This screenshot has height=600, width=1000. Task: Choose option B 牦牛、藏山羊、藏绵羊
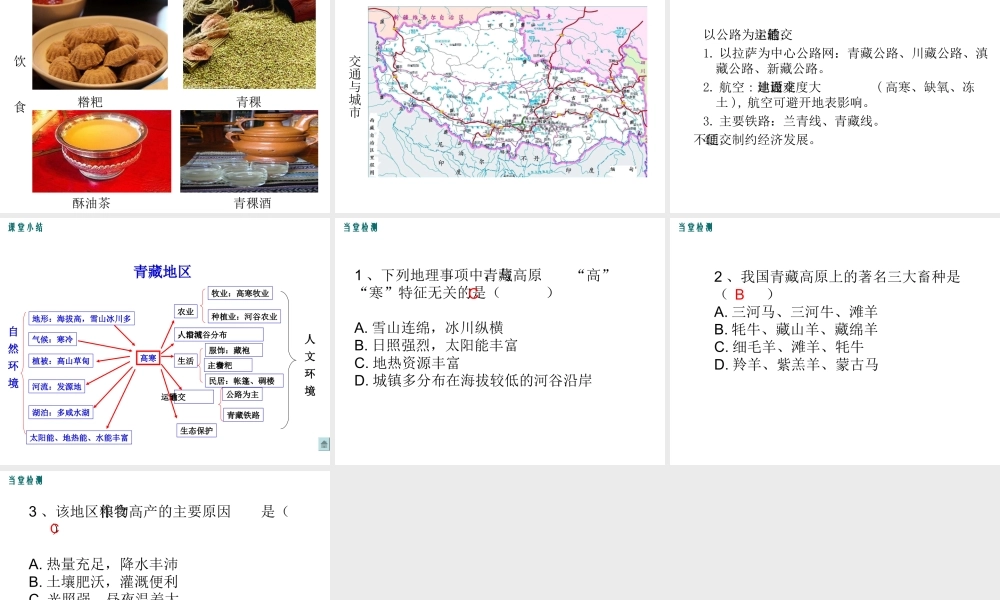click(796, 330)
